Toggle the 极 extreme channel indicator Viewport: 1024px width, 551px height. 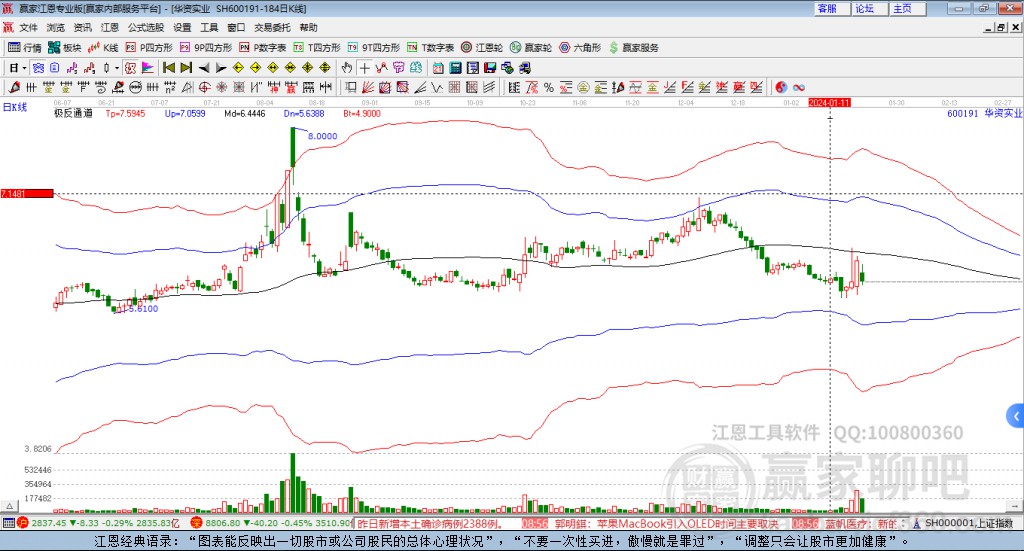tap(130, 68)
